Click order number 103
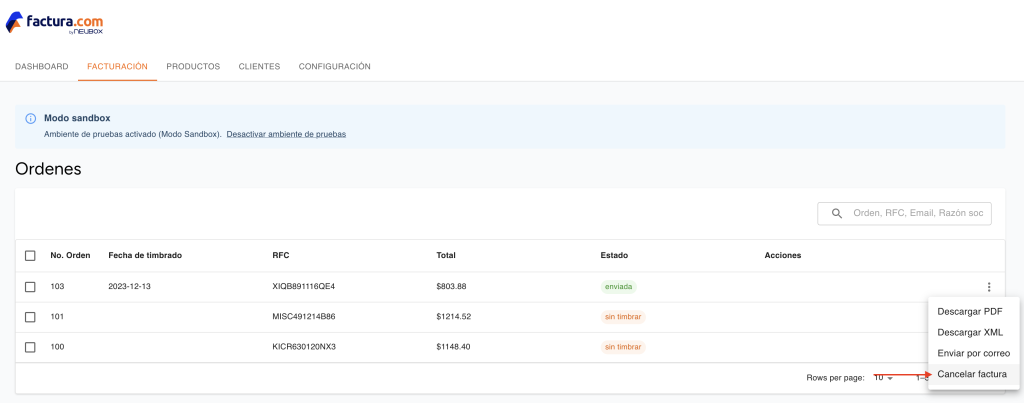This screenshot has width=1024, height=403. (57, 287)
